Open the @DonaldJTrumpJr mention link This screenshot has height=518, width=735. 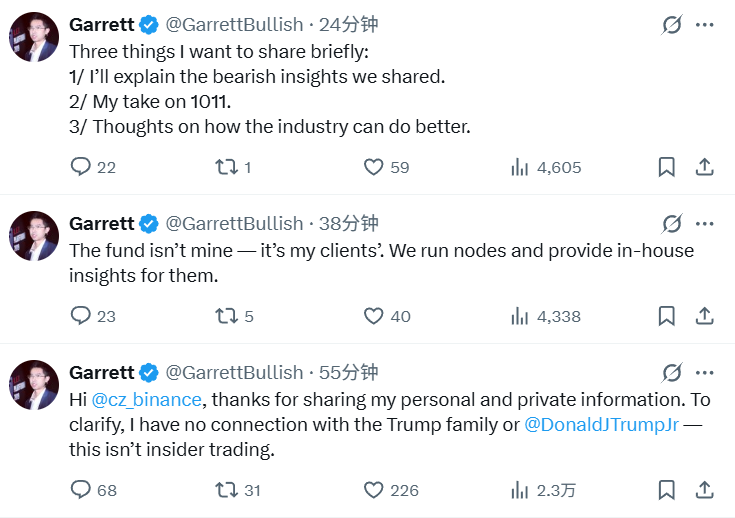coord(601,425)
